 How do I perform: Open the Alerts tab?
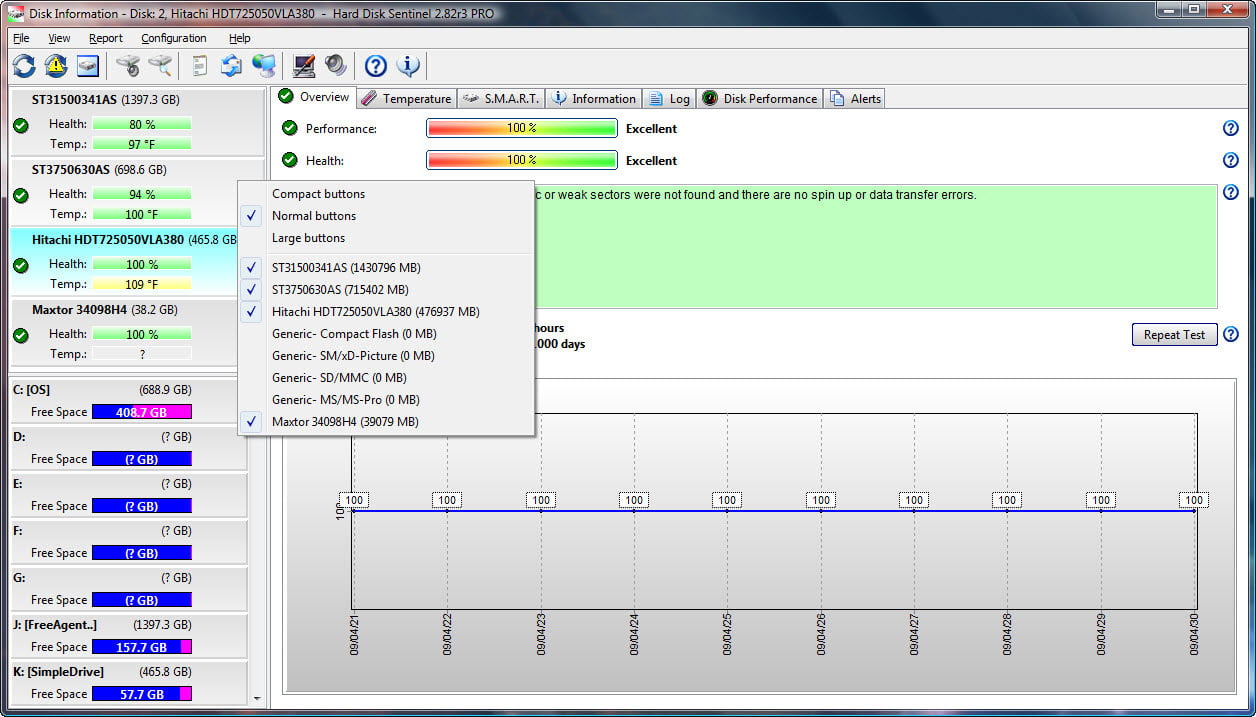(855, 99)
